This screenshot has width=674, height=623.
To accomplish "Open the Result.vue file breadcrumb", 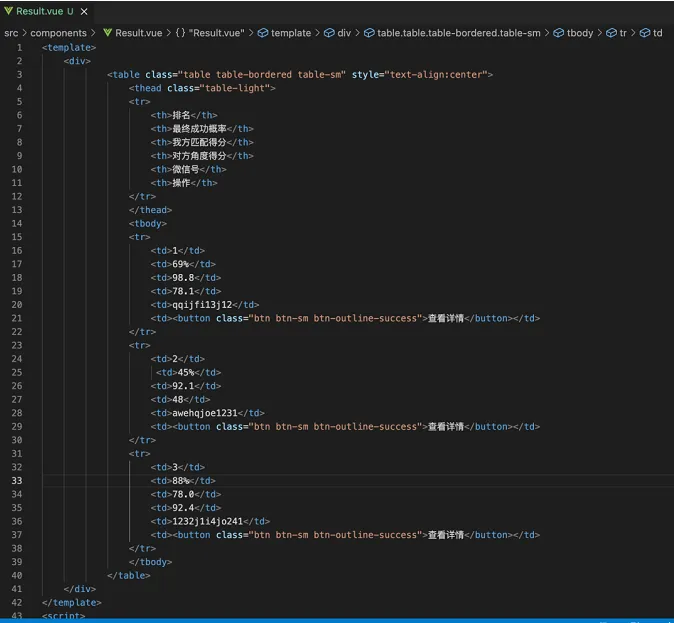I will click(138, 33).
